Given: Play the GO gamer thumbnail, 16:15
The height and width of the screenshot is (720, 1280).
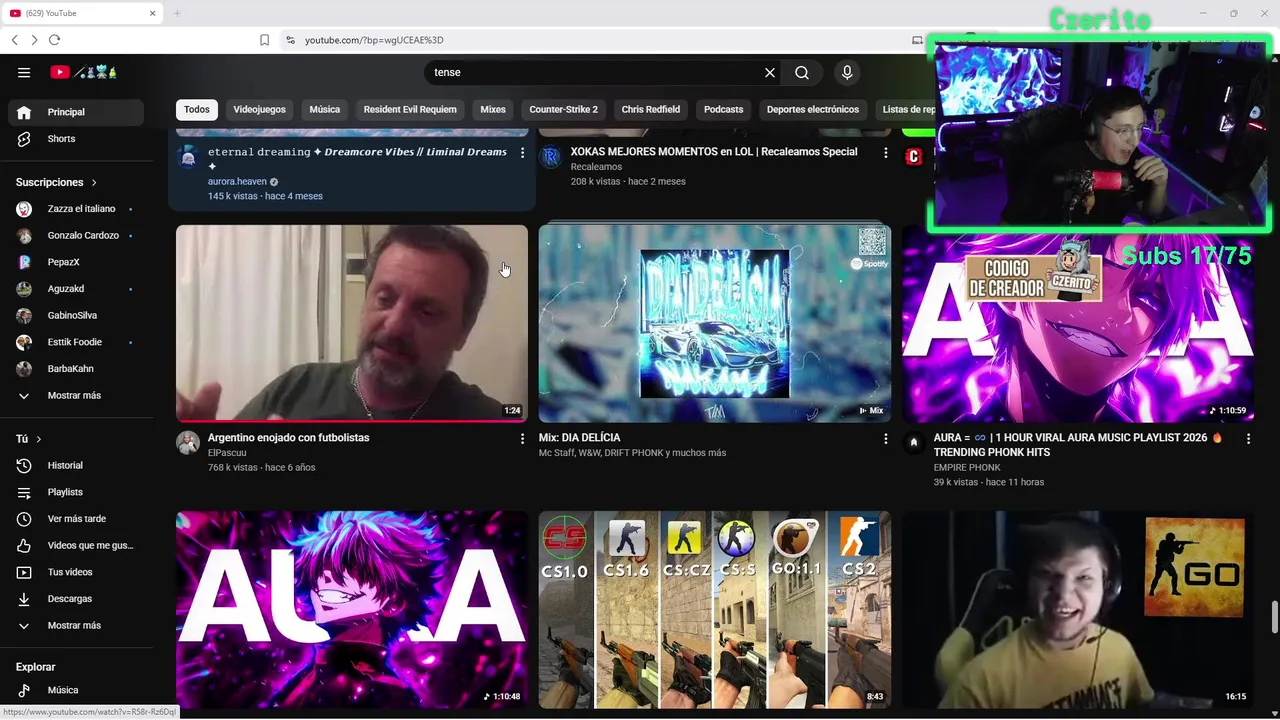Looking at the screenshot, I should [1078, 609].
